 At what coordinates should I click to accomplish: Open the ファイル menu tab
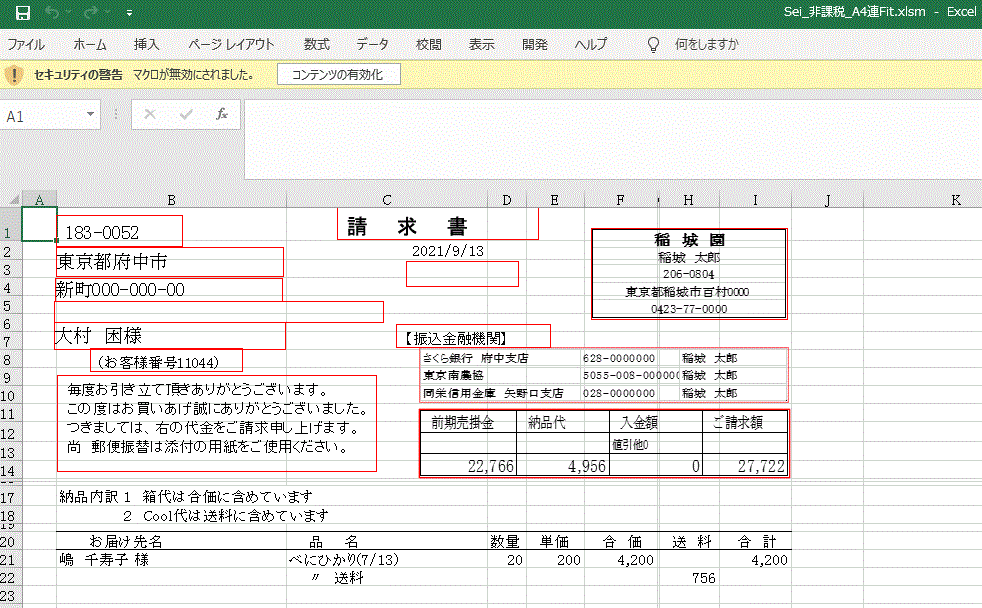click(26, 44)
